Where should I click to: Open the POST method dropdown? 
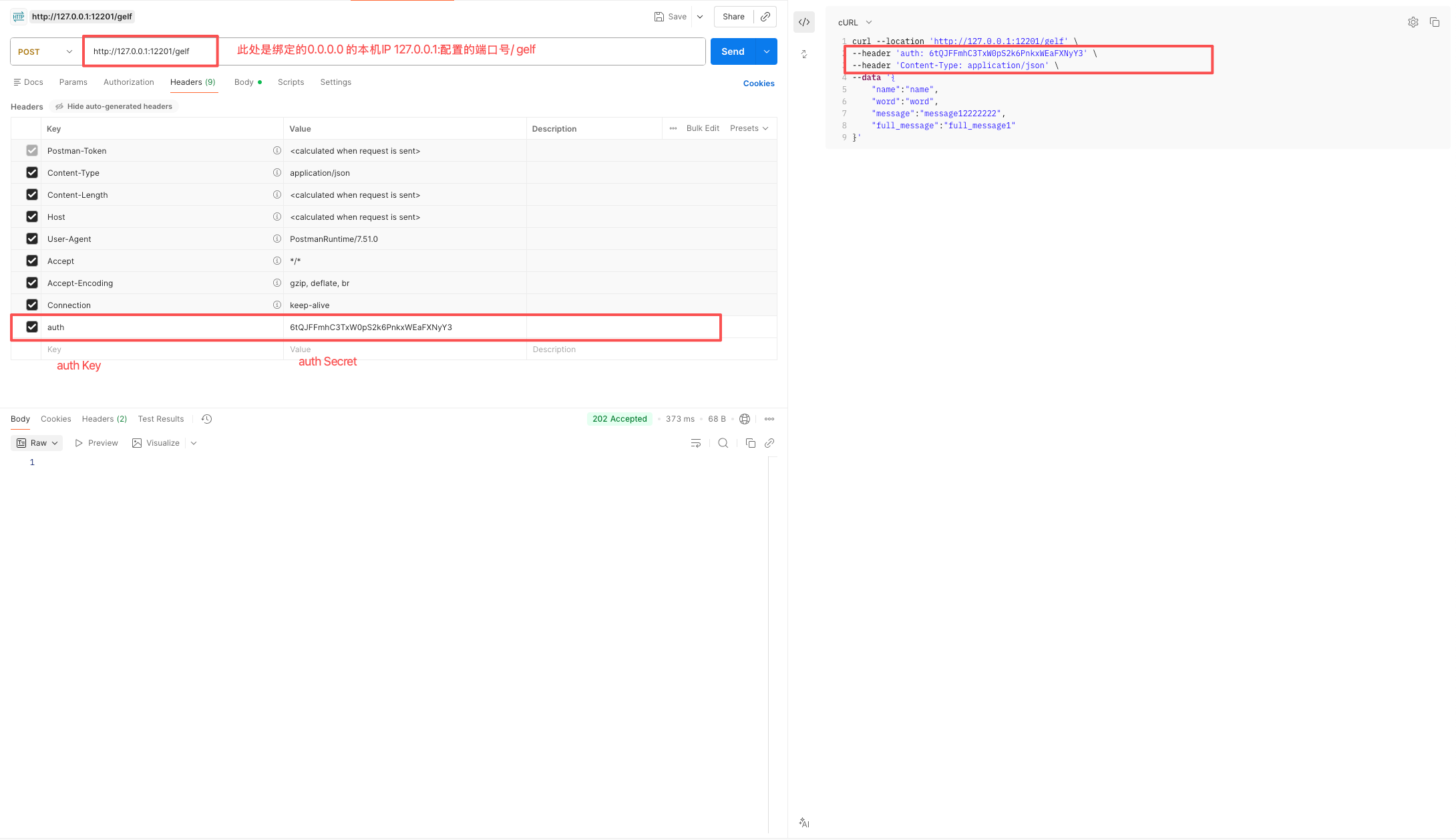pos(45,51)
